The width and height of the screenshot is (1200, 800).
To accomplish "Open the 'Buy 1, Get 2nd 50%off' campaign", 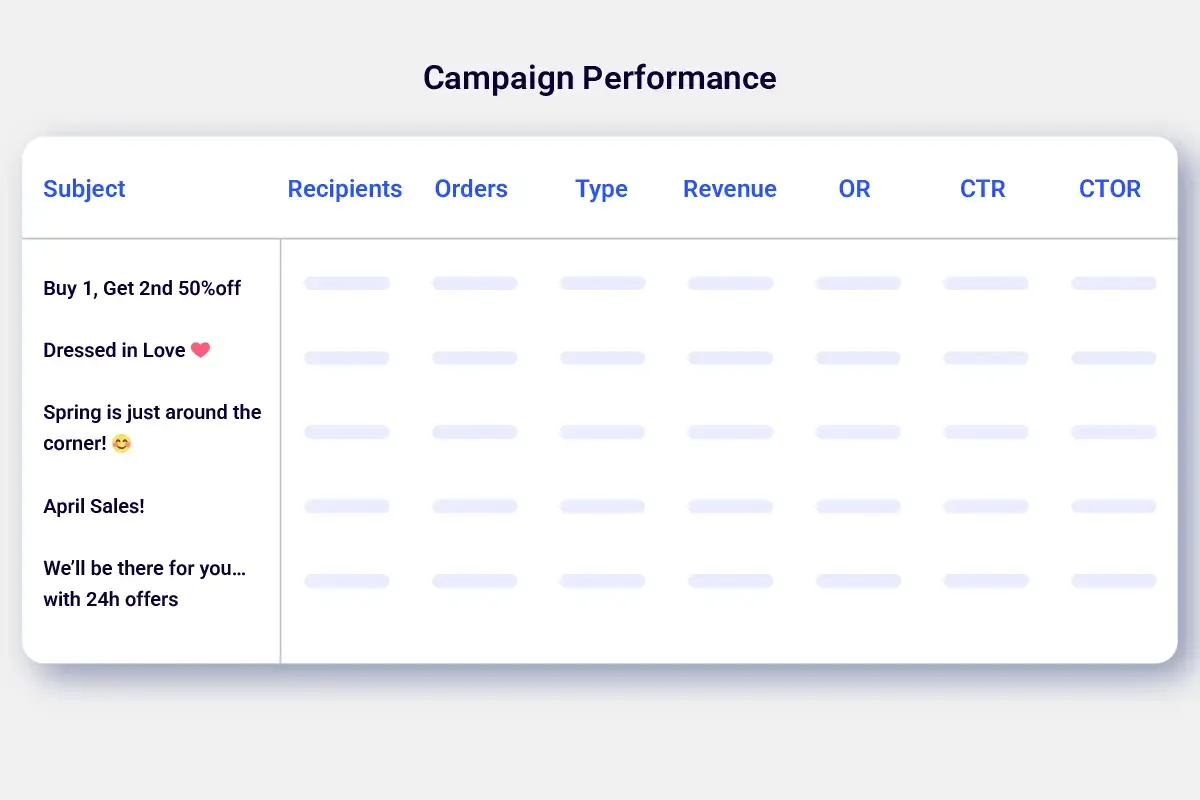I will pyautogui.click(x=142, y=289).
